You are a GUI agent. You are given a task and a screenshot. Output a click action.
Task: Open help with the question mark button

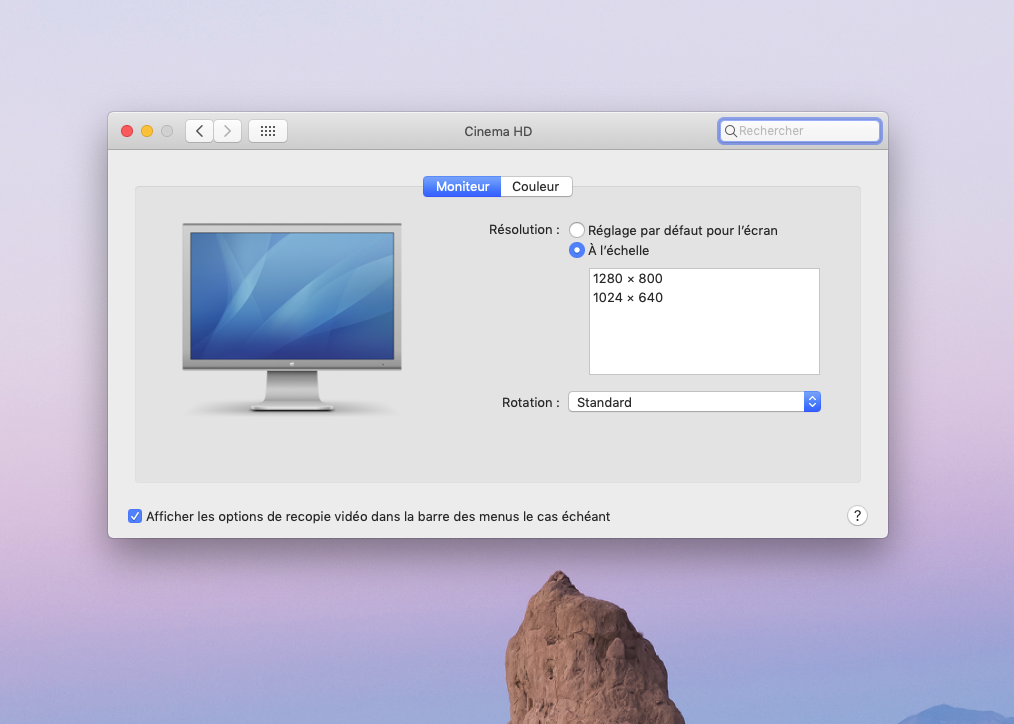[857, 516]
